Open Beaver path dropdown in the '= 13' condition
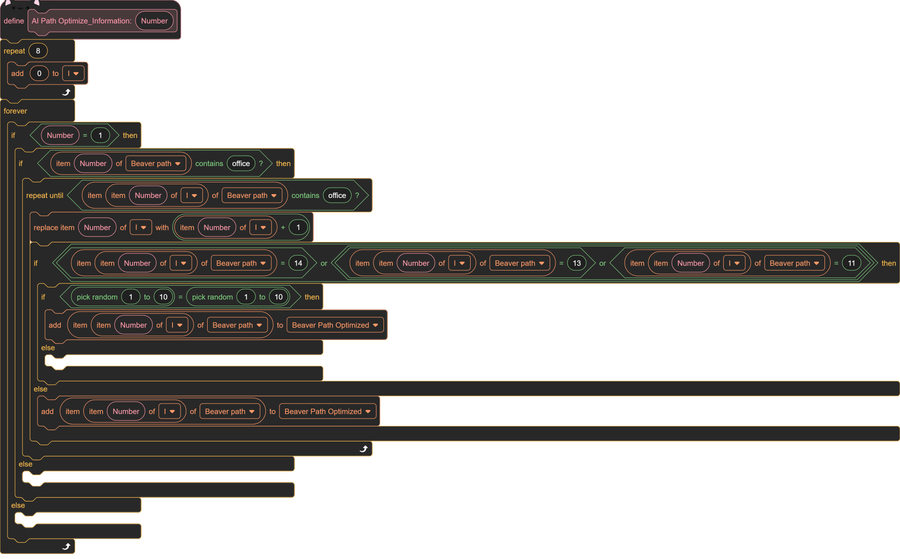 tap(519, 263)
